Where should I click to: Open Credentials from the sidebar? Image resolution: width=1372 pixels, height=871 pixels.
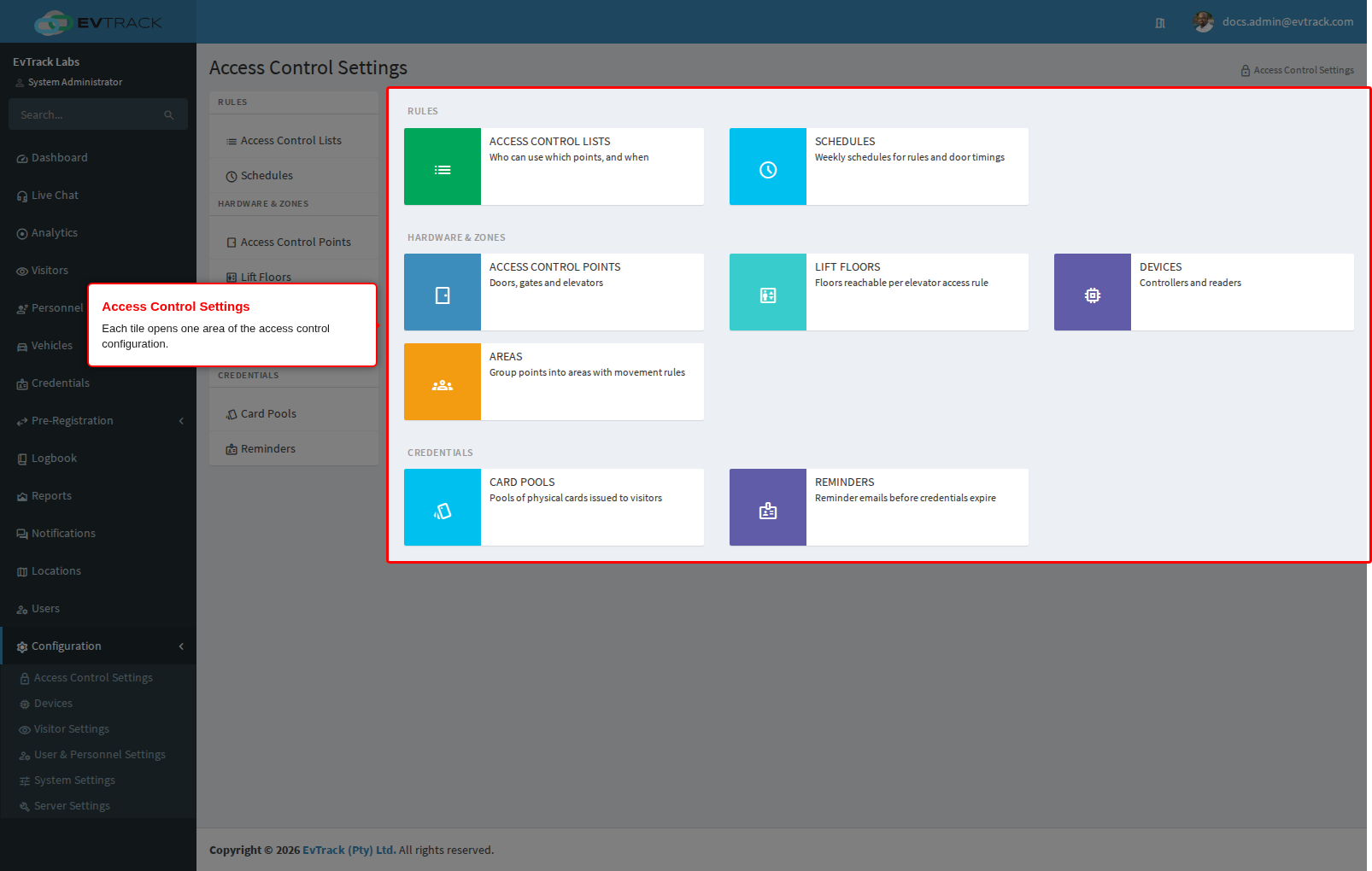tap(98, 383)
